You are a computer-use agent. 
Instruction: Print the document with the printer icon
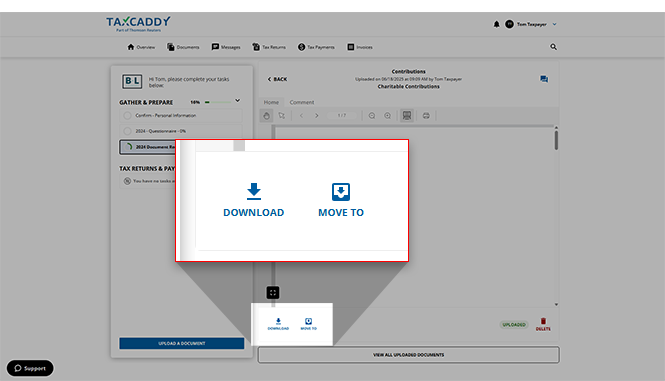click(426, 115)
